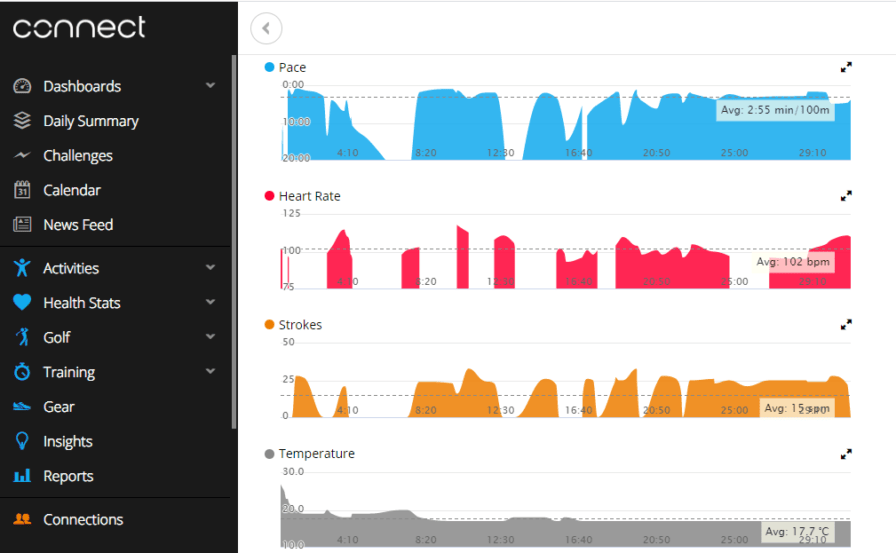Click the Calendar icon in sidebar

(x=22, y=190)
